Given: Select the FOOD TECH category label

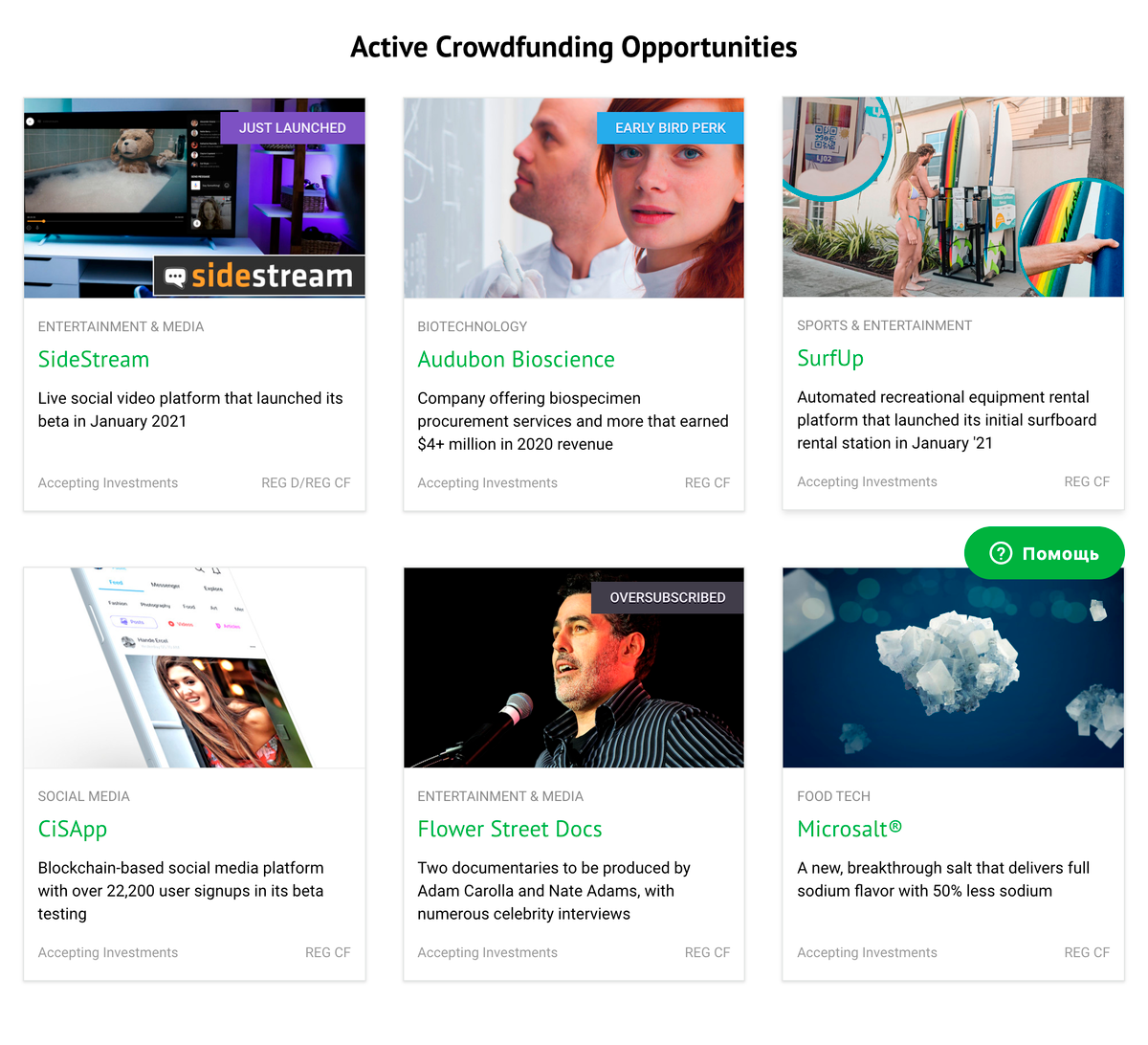Looking at the screenshot, I should (833, 796).
